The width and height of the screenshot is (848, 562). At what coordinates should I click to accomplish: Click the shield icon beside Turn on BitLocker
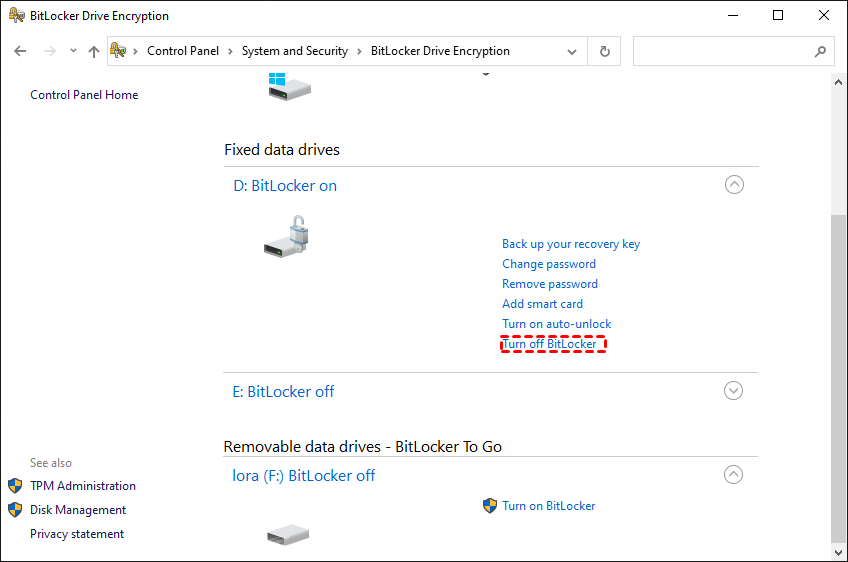pos(490,506)
